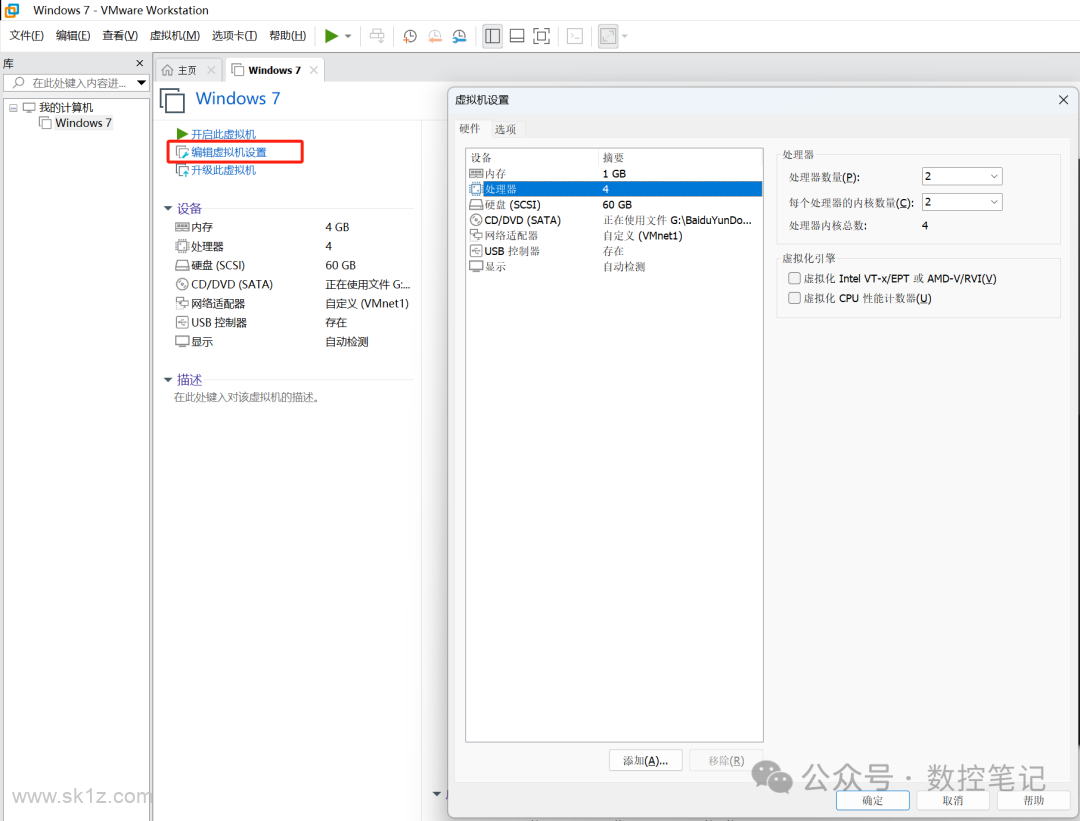Open the 文件(F) menu
1080x821 pixels.
coord(26,36)
